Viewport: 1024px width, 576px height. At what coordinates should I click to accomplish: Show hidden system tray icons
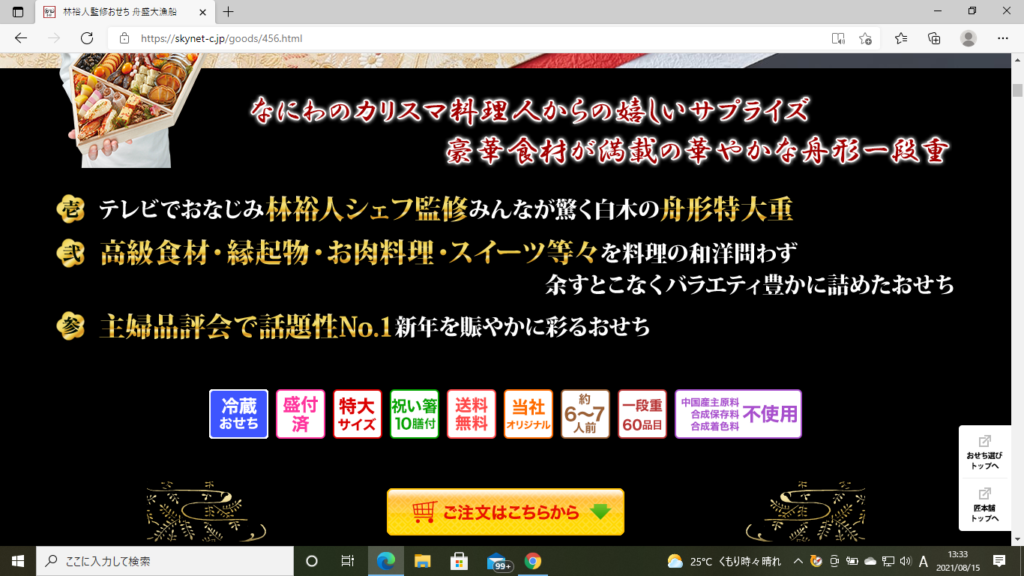[x=798, y=561]
